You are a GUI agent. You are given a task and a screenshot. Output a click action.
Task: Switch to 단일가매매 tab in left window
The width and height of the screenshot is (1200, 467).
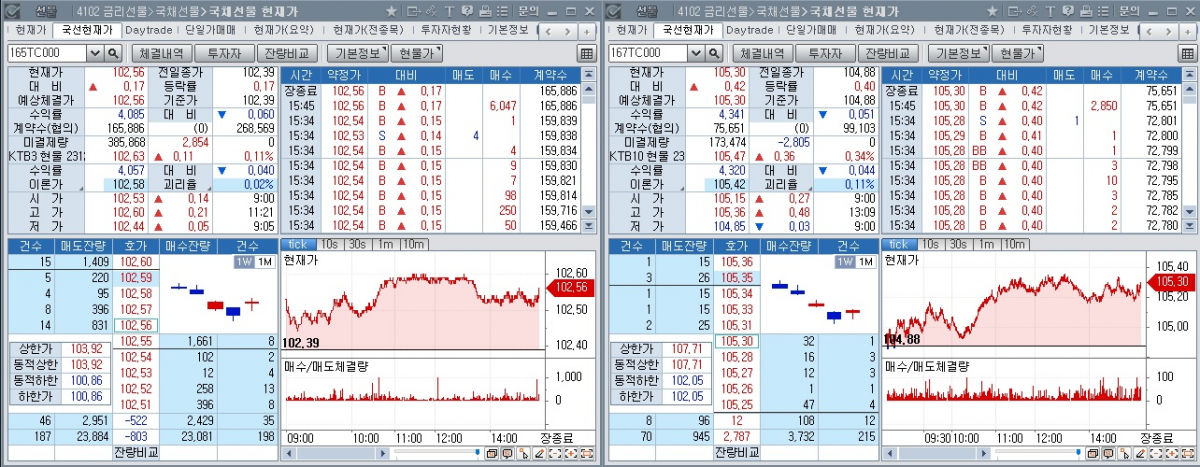click(x=210, y=30)
